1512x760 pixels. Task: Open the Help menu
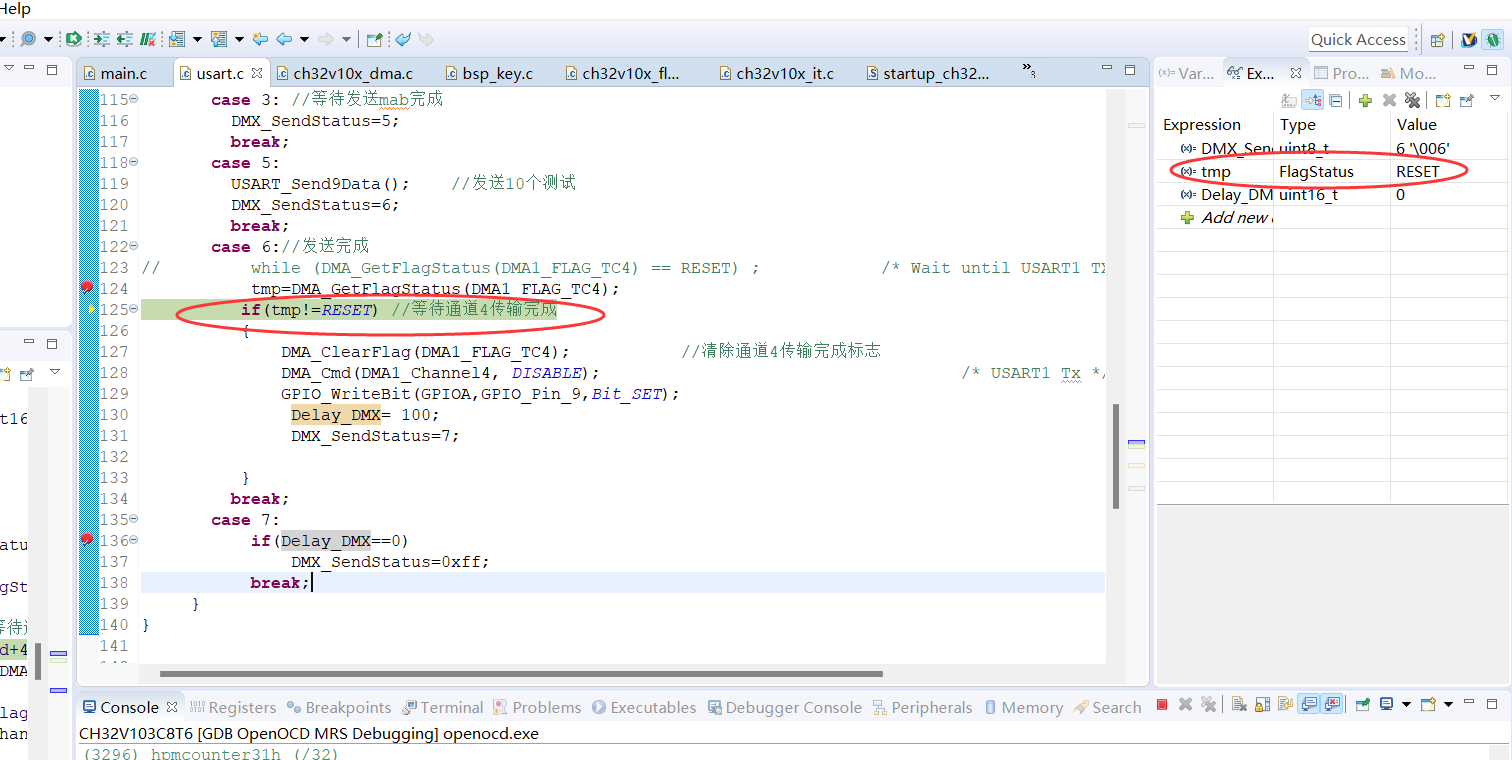pos(15,9)
